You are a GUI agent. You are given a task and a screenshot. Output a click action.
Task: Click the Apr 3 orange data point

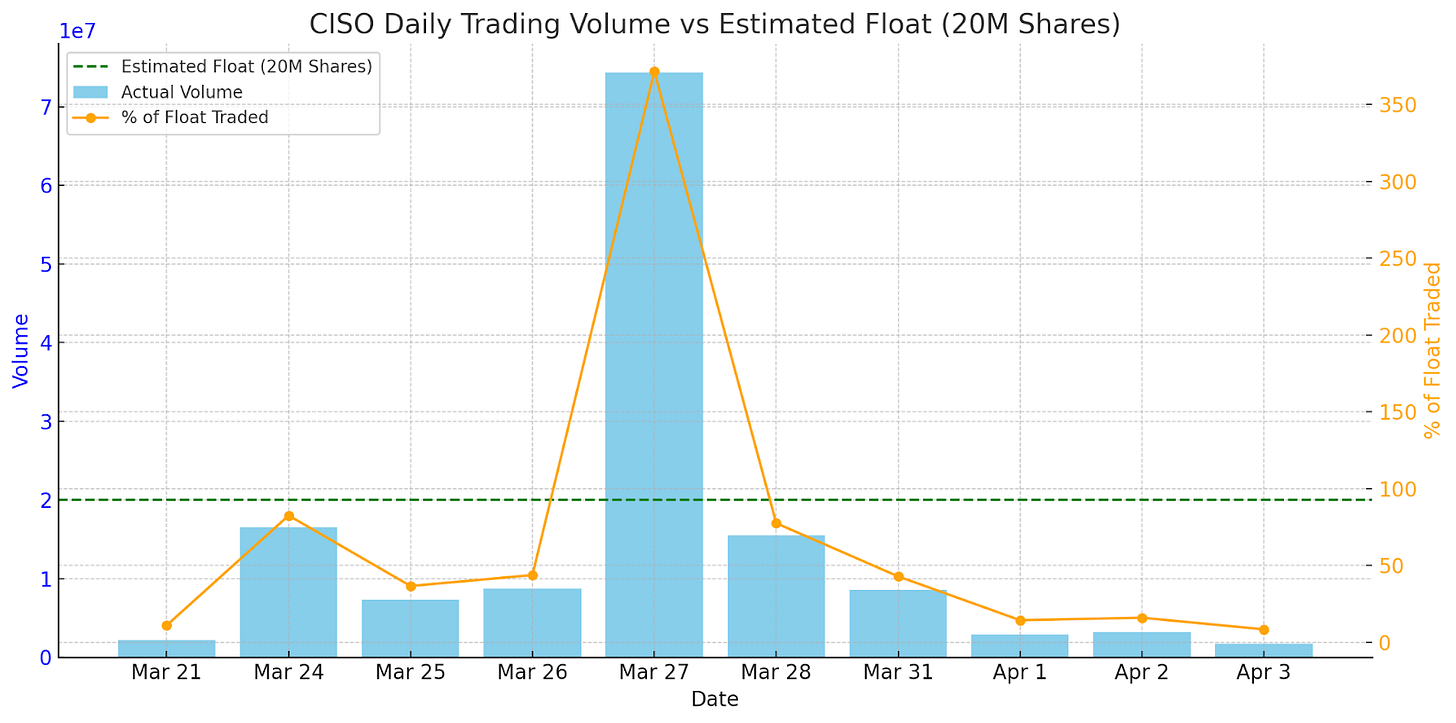point(1264,630)
